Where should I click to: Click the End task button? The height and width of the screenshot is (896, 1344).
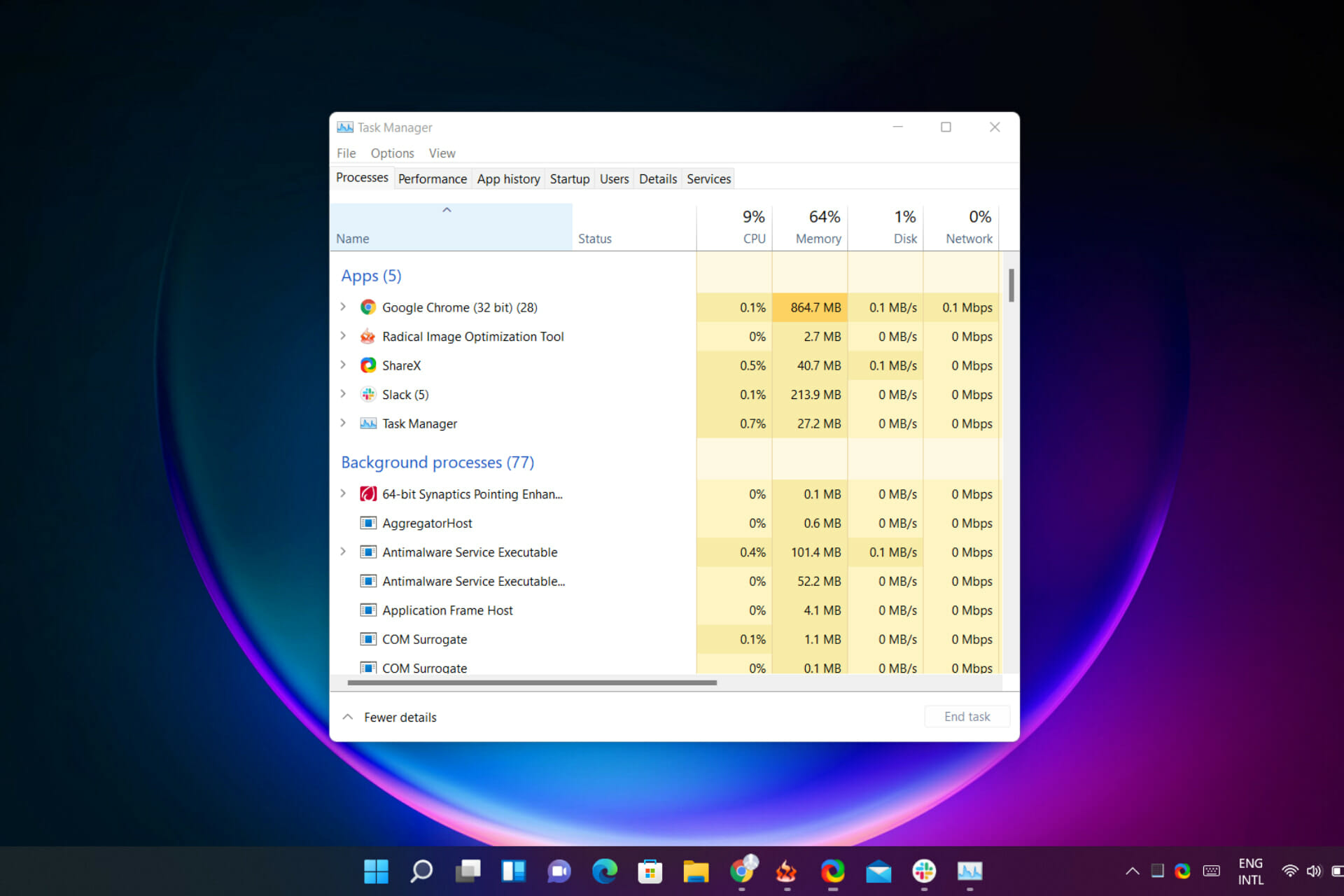tap(967, 717)
